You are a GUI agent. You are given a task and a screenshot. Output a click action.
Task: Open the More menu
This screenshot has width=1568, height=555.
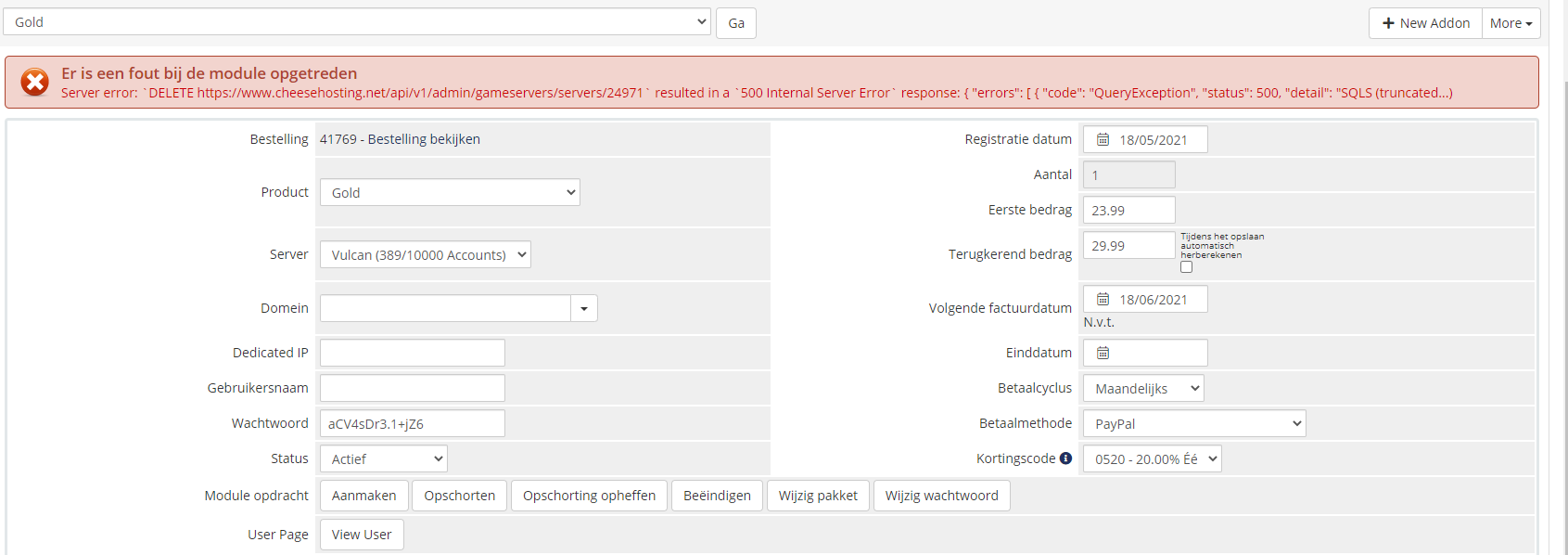click(x=1510, y=23)
